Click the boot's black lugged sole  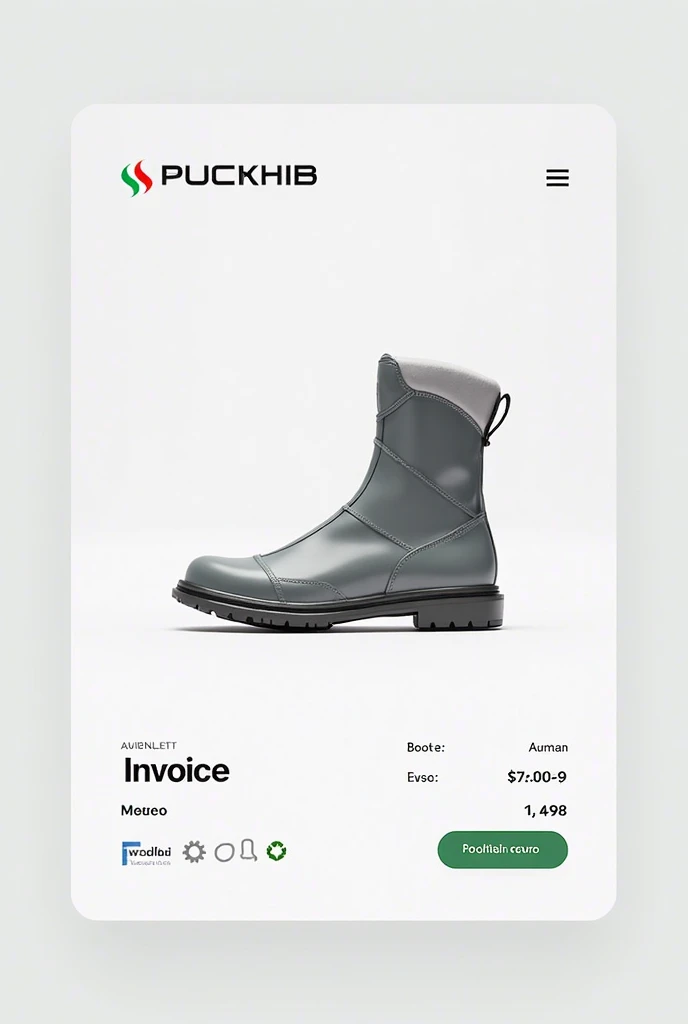pos(338,607)
